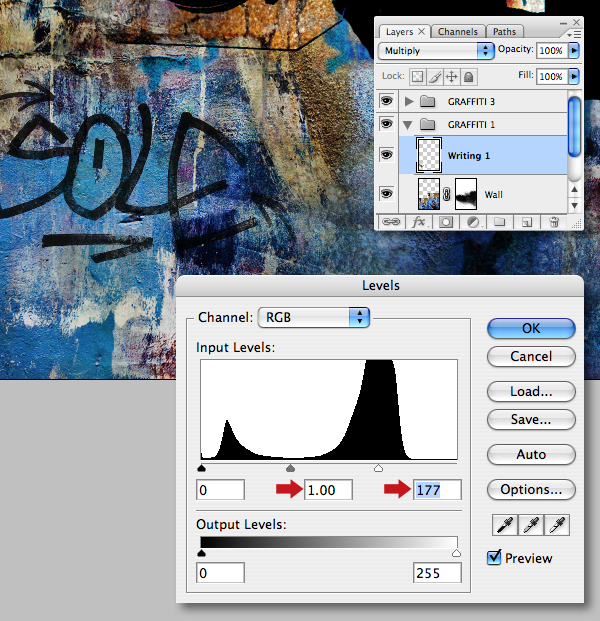Viewport: 600px width, 621px height.
Task: Click Layers panel scroll up arrow
Action: coord(574,190)
